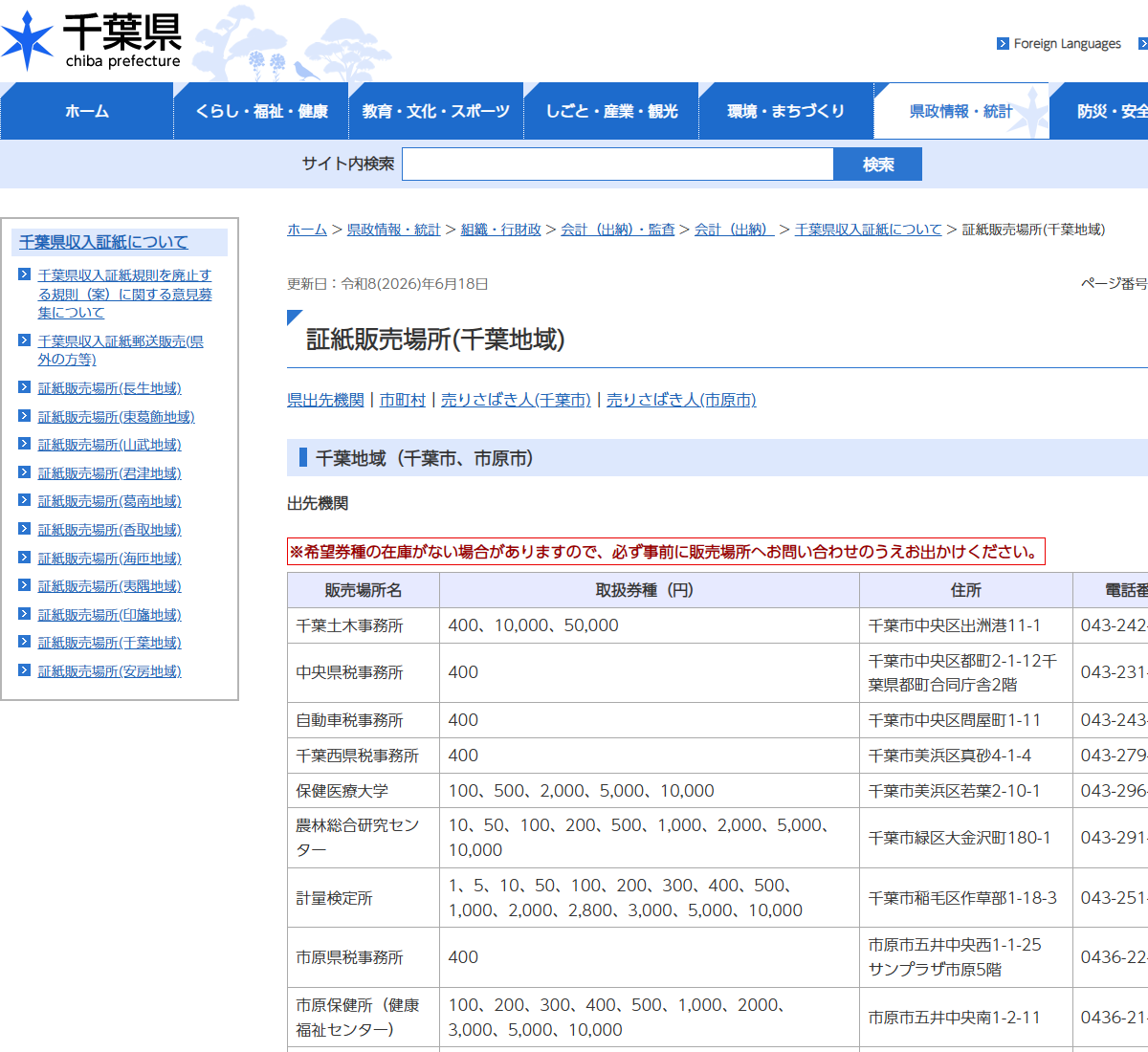This screenshot has height=1052, width=1148.
Task: Open the 防災・安全 navigation tab
Action: (1099, 111)
